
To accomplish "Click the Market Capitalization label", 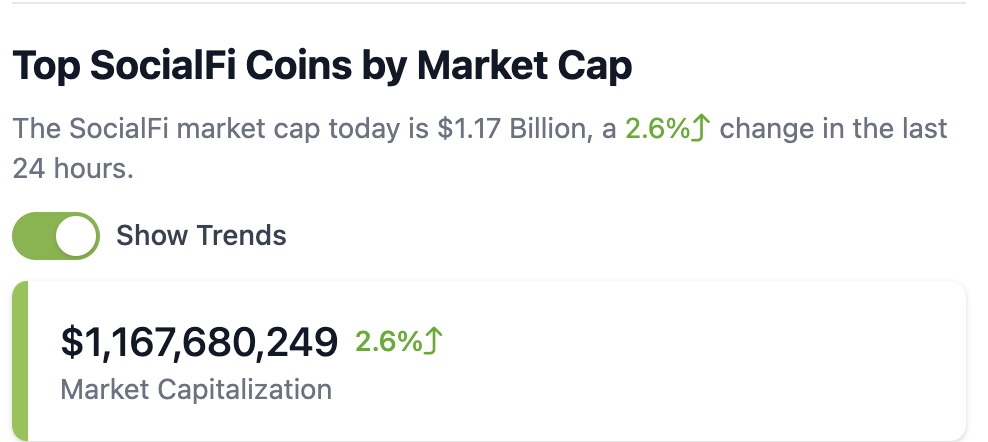I will 196,389.
